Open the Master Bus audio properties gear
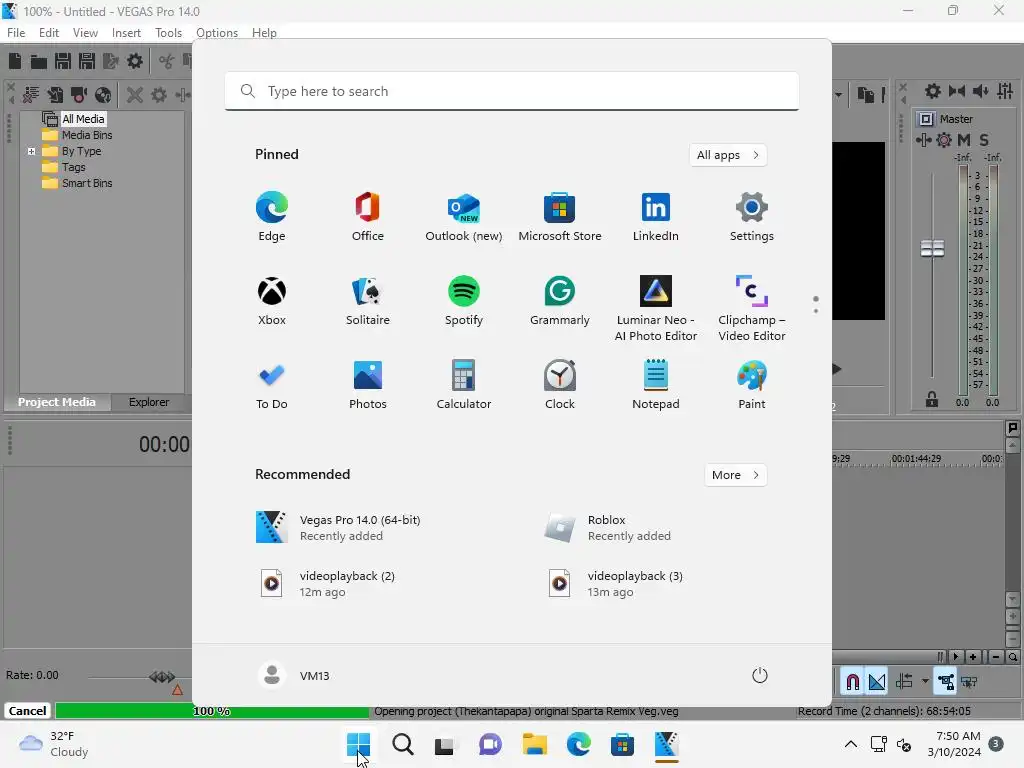Viewport: 1024px width, 768px height. 933,91
